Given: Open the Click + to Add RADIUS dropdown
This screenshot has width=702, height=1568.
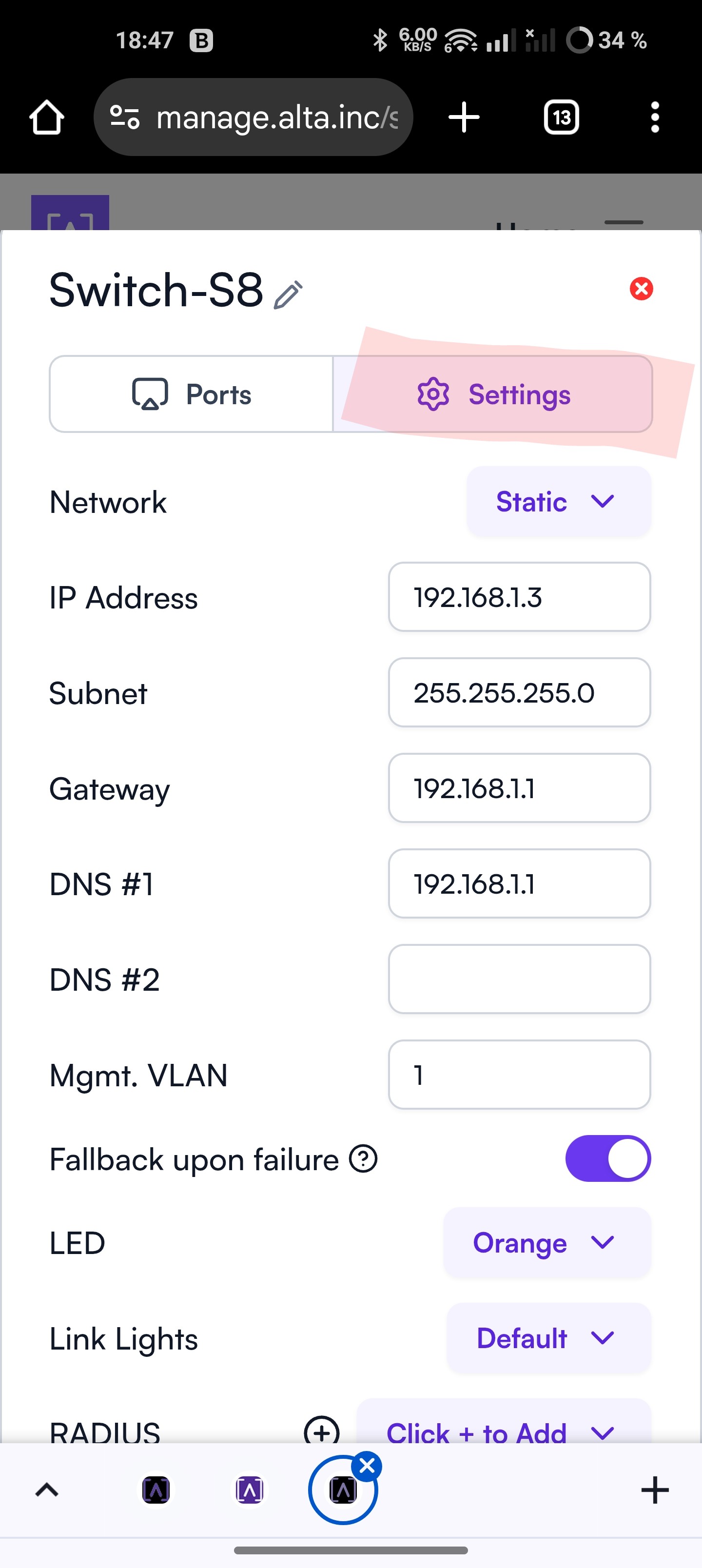Looking at the screenshot, I should (504, 1424).
